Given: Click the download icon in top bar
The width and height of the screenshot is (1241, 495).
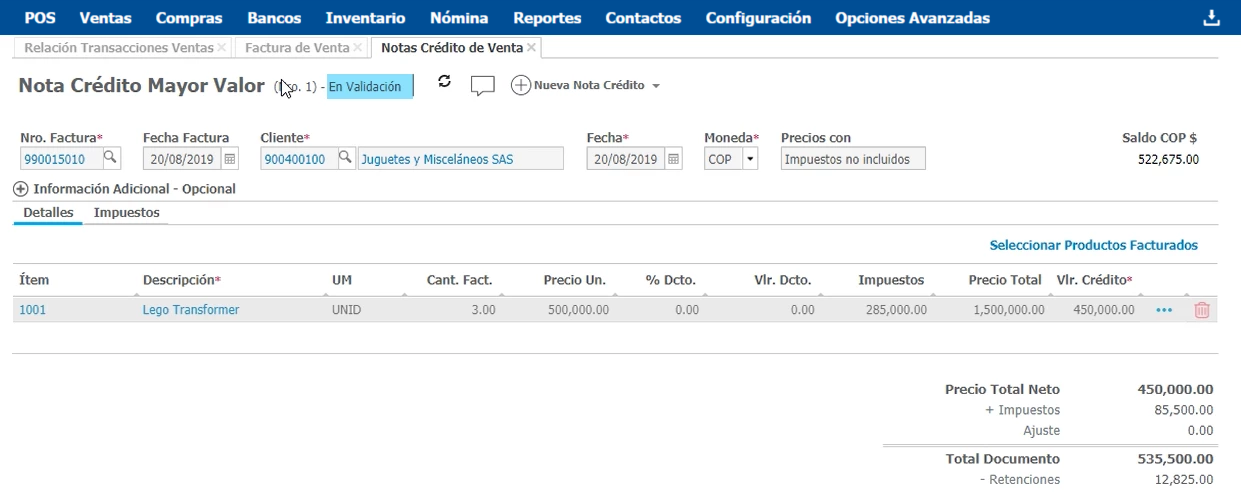Looking at the screenshot, I should pyautogui.click(x=1211, y=18).
